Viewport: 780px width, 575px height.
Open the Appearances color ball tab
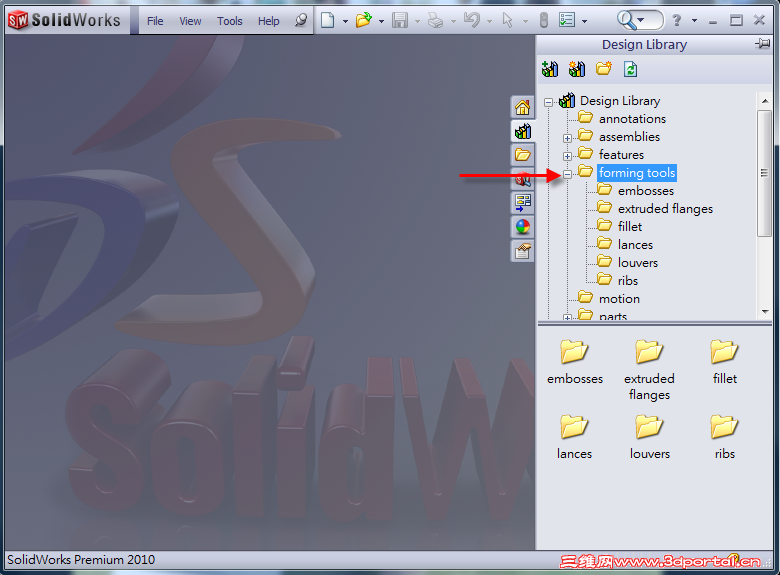click(x=522, y=227)
